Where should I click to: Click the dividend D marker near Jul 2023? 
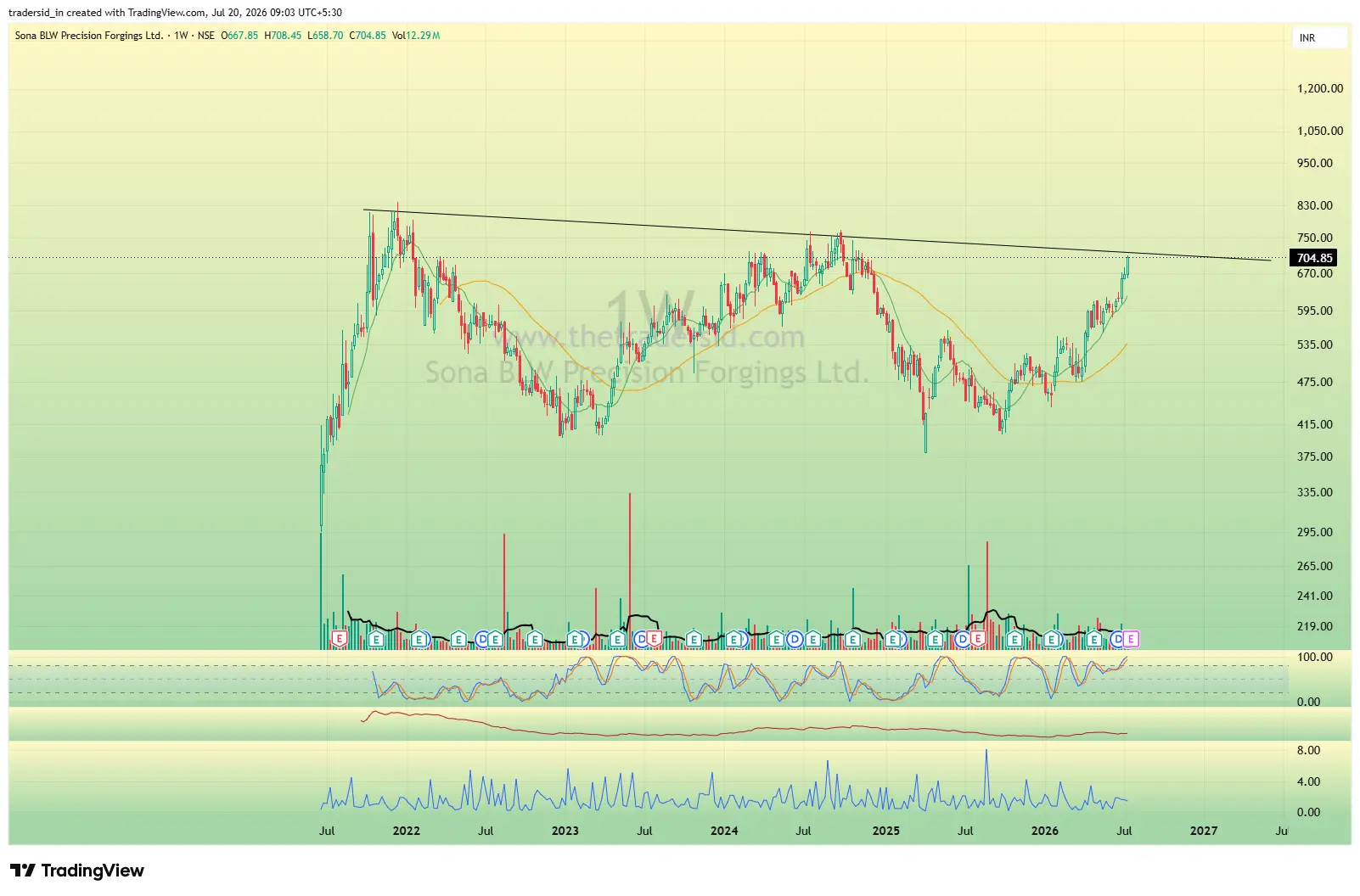641,639
